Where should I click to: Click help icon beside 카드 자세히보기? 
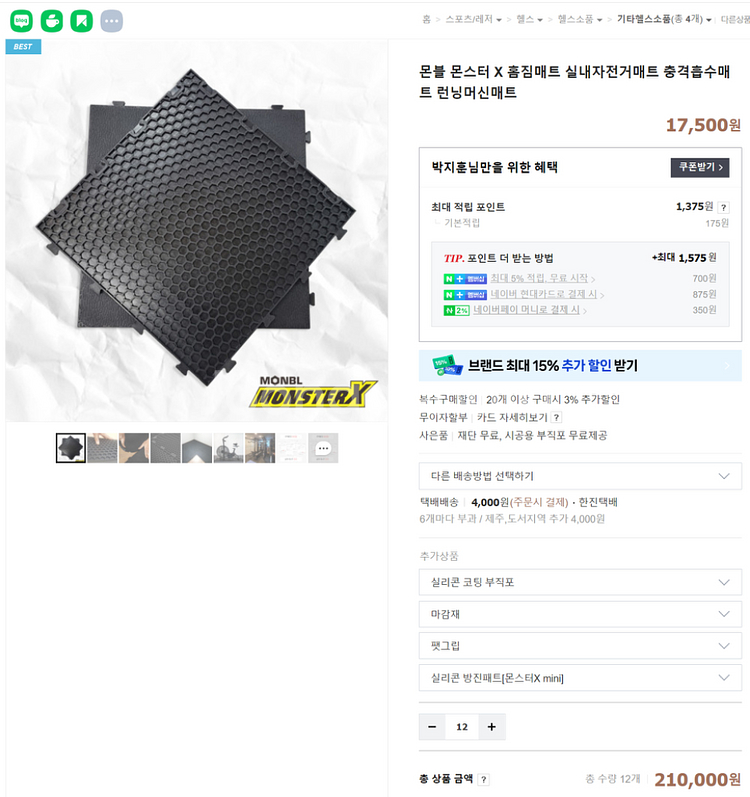(x=556, y=417)
